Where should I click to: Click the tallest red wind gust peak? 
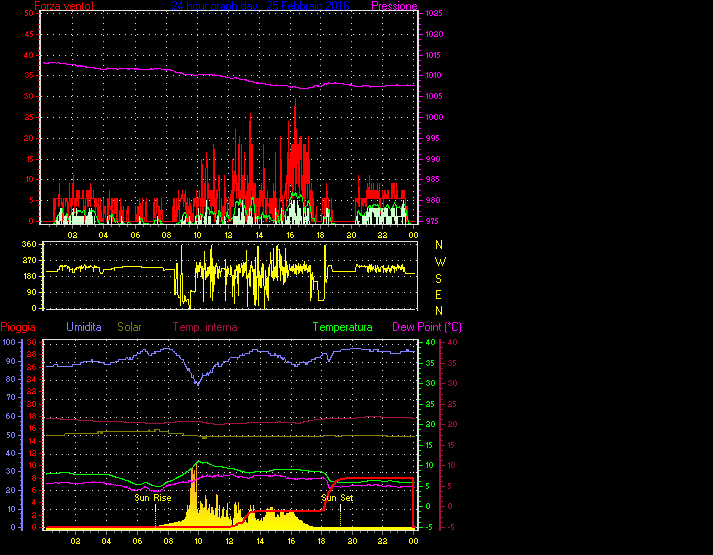(x=295, y=100)
